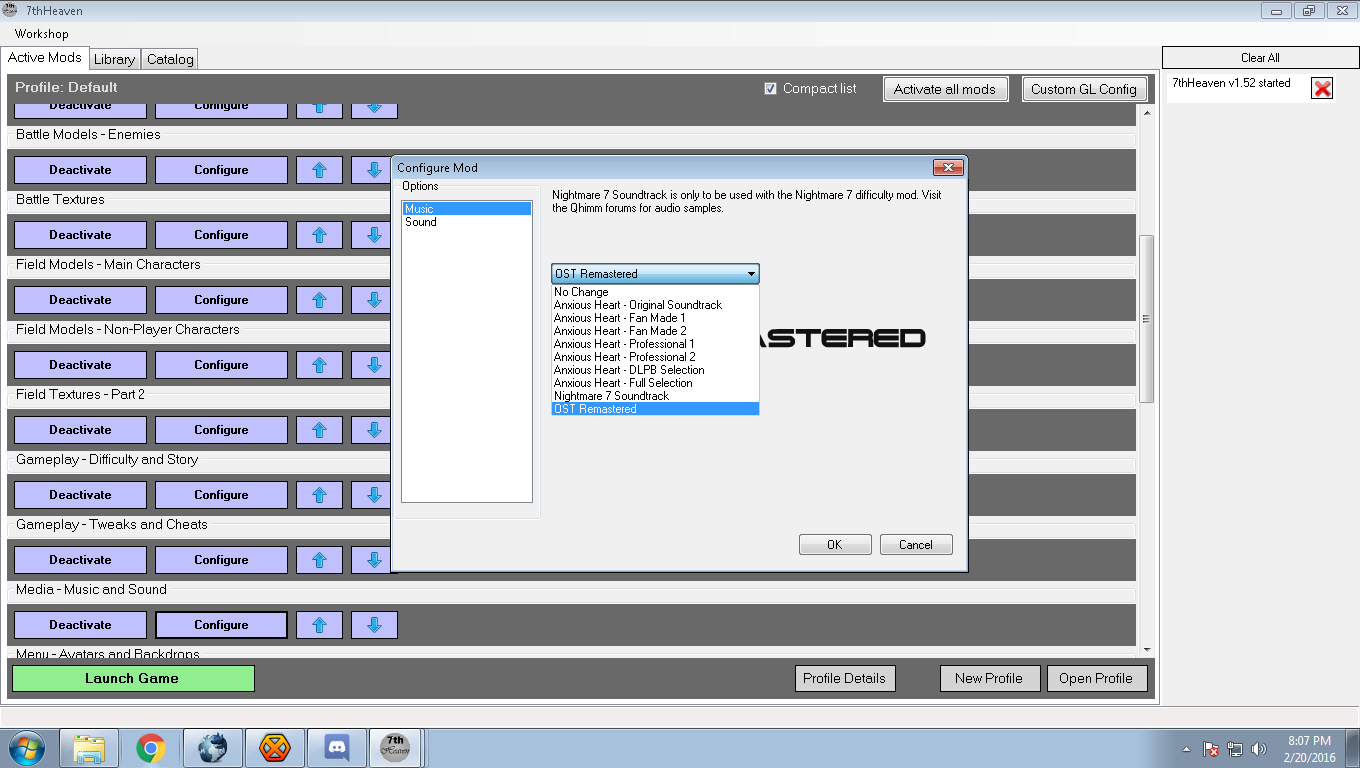Image resolution: width=1360 pixels, height=768 pixels.
Task: Deactivate Media - Music and Sound mod
Action: (x=81, y=625)
